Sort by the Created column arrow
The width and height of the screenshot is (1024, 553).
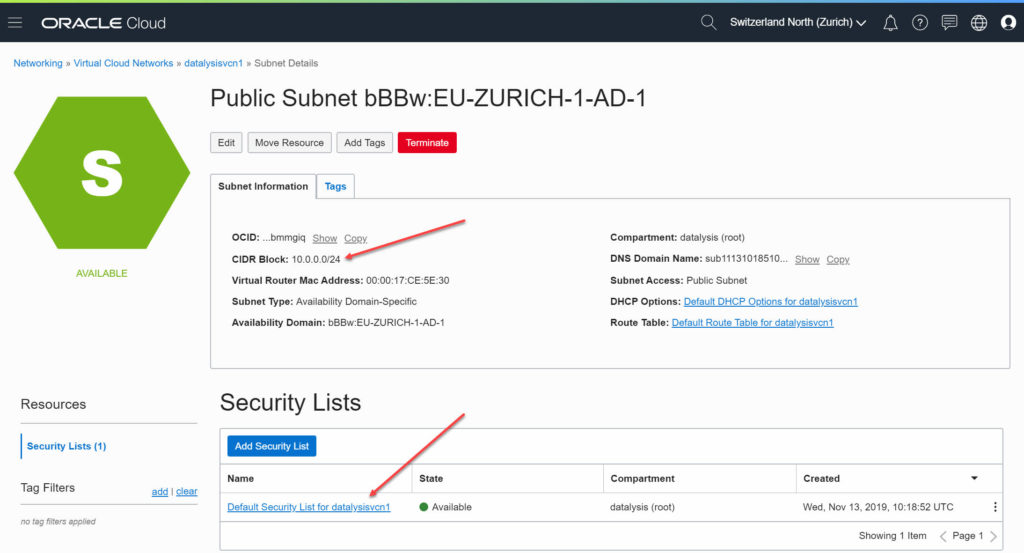974,478
